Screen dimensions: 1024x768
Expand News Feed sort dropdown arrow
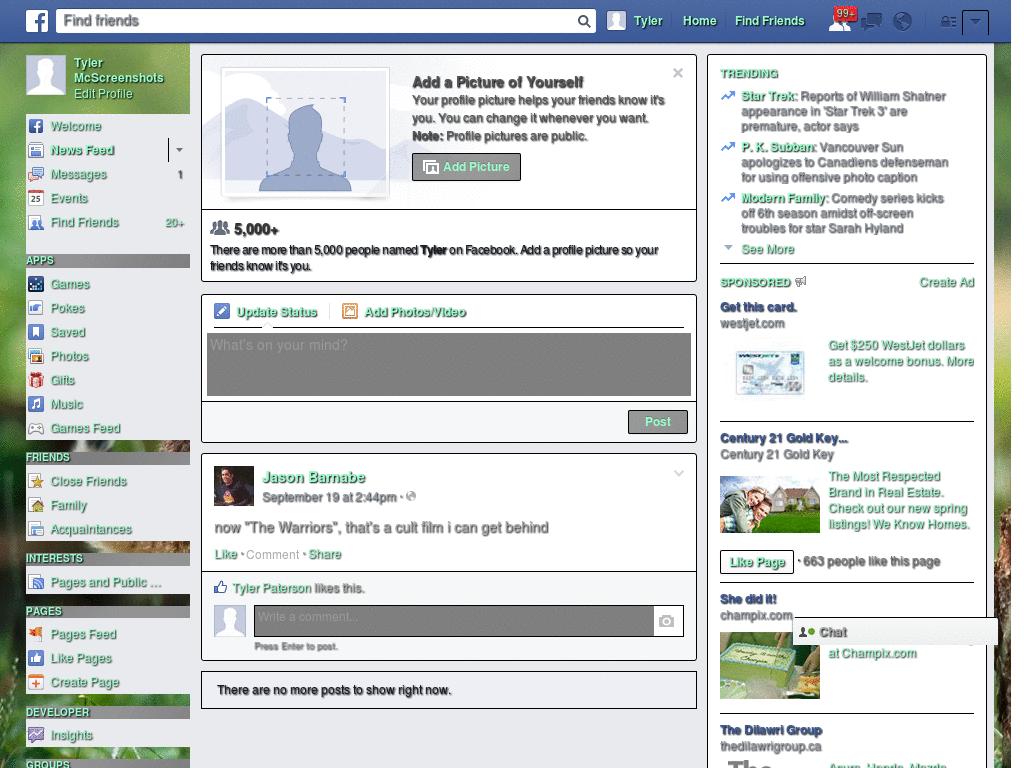pyautogui.click(x=179, y=150)
